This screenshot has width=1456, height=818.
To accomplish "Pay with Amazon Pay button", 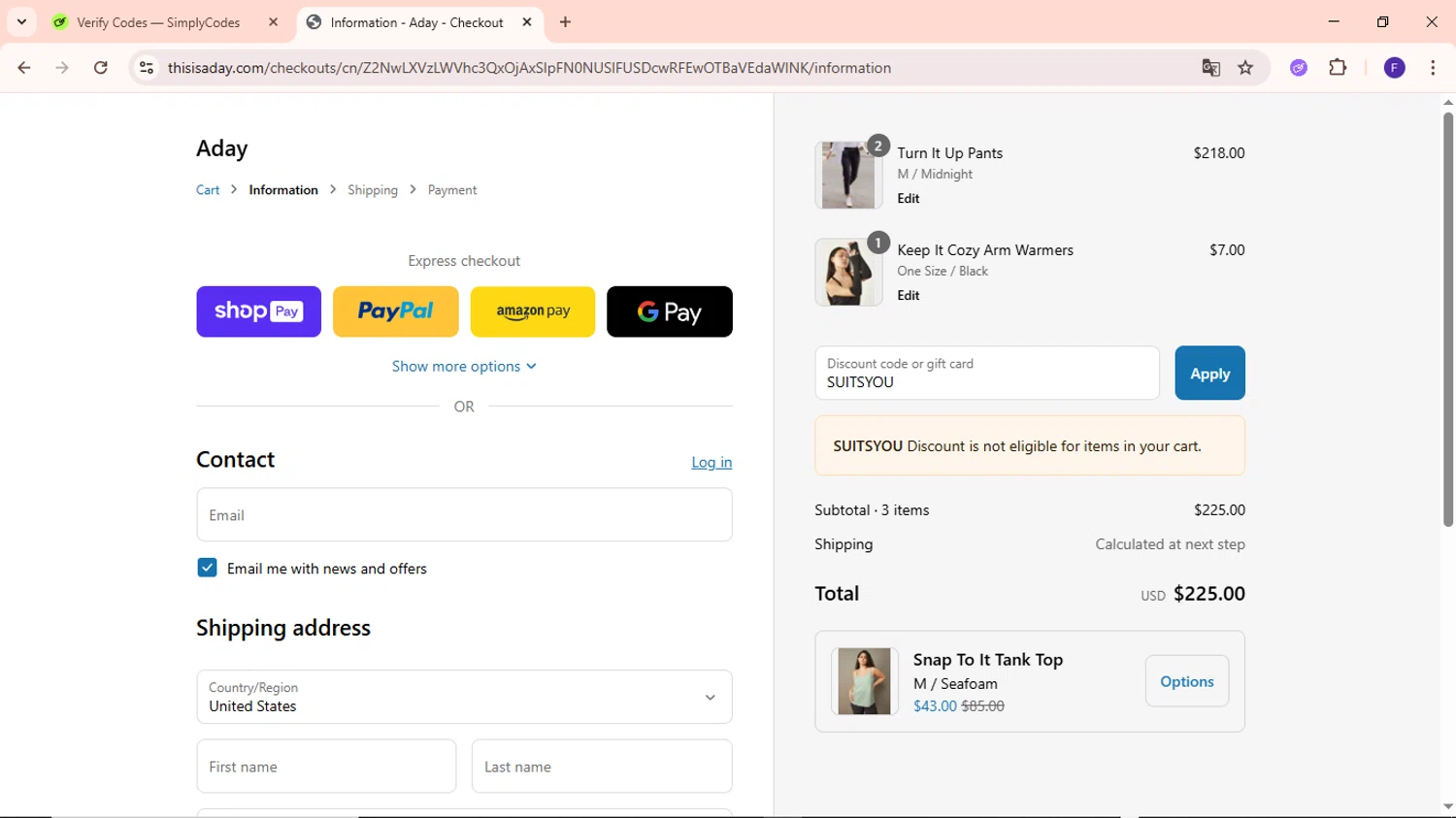I will pos(533,311).
